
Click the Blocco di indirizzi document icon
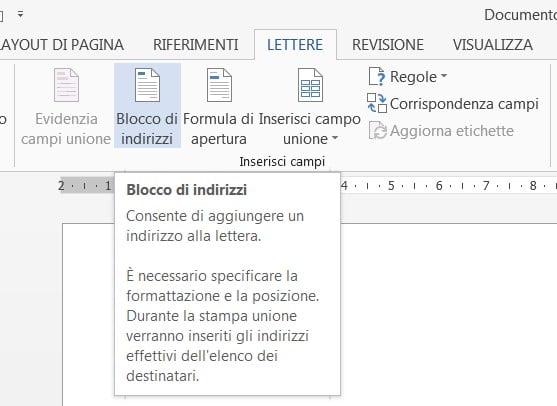[x=147, y=85]
